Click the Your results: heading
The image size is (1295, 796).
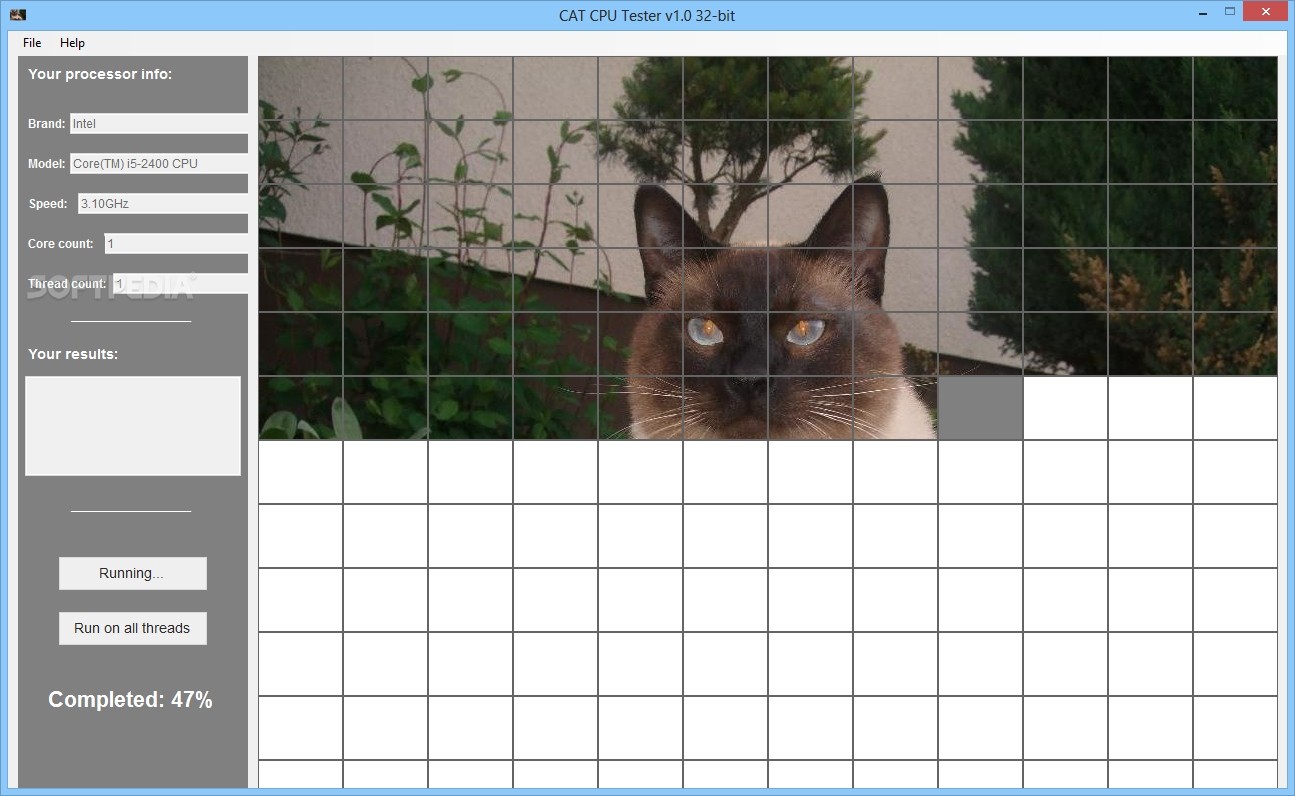click(x=73, y=354)
